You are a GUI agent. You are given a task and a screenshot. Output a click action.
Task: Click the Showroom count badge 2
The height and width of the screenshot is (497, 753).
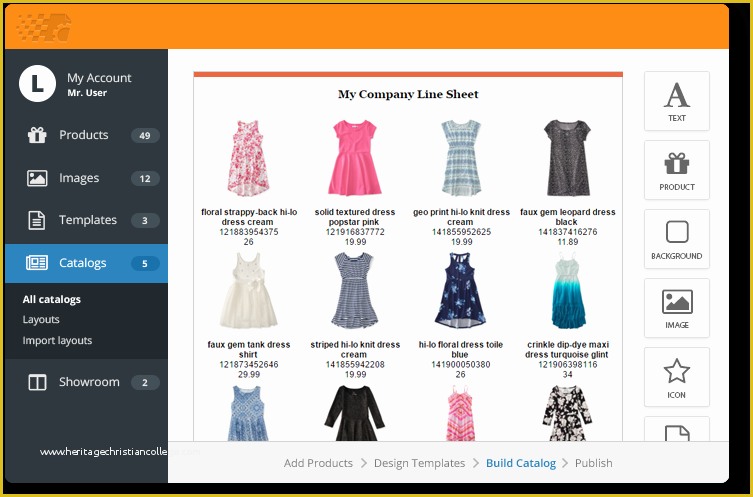point(145,382)
